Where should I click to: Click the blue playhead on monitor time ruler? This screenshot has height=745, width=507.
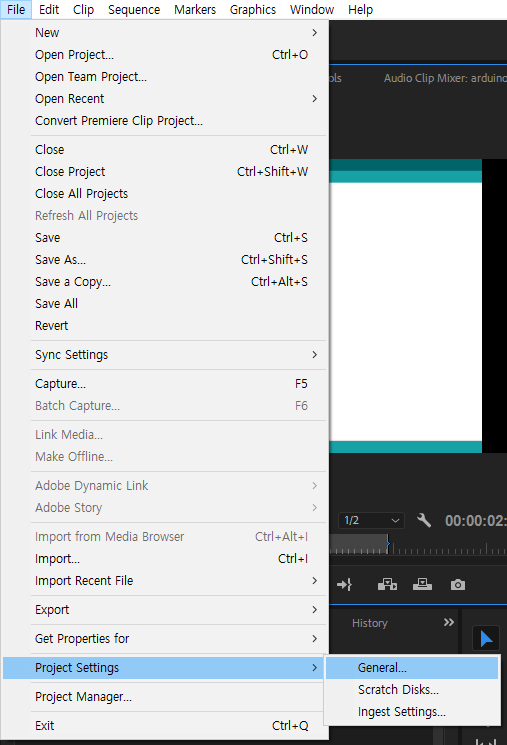coord(388,544)
